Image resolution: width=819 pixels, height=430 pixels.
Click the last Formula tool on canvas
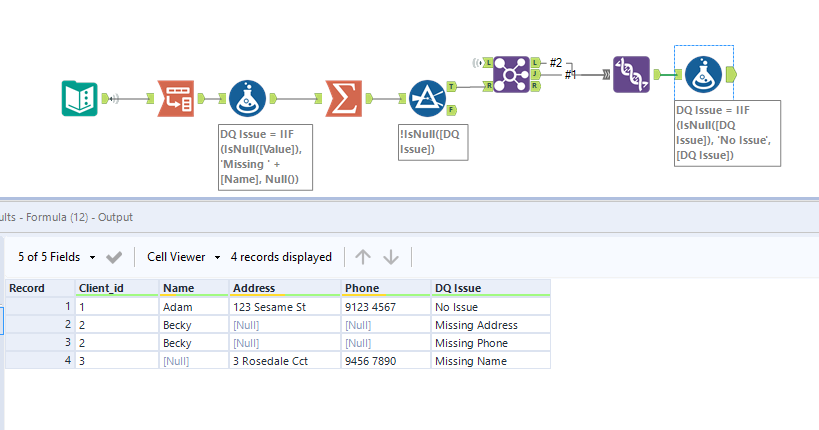(704, 74)
